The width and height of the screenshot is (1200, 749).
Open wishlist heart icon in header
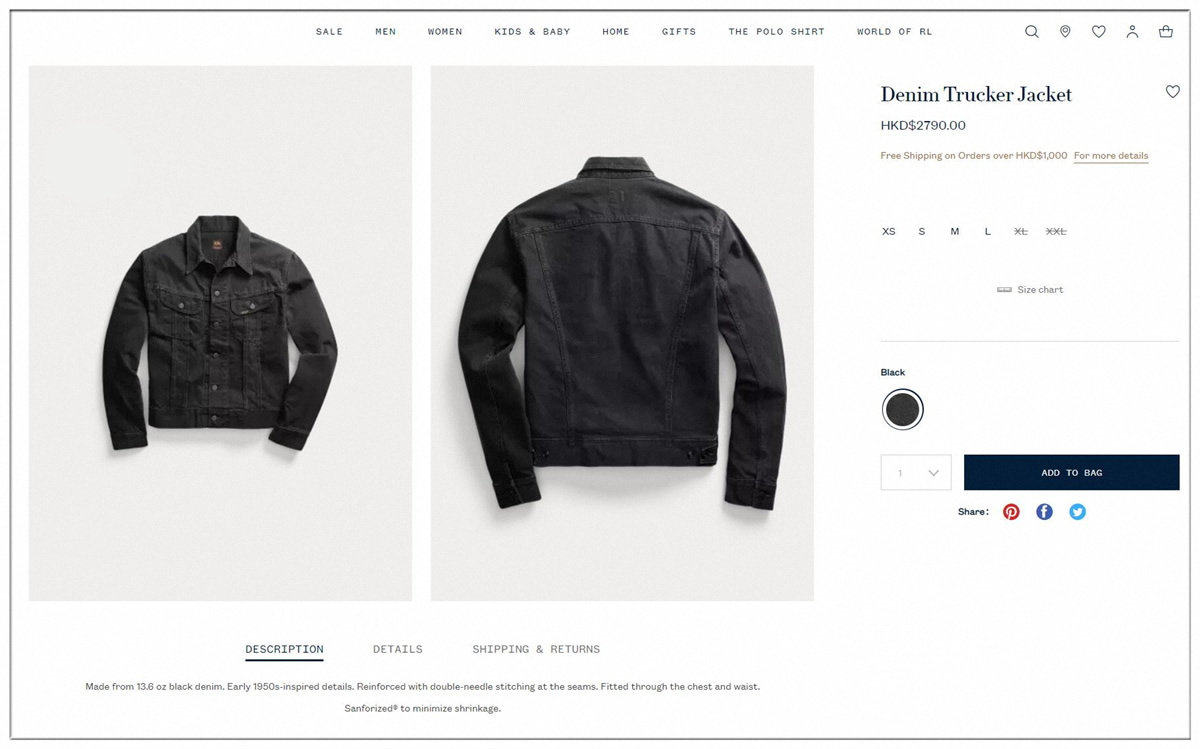(x=1099, y=32)
